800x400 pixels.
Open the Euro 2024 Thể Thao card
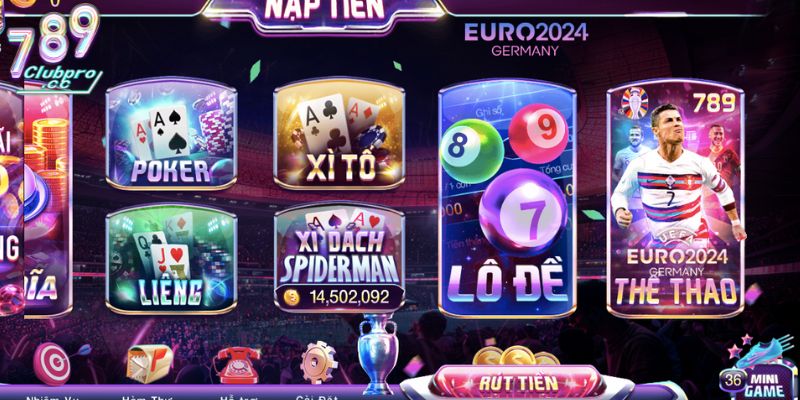point(676,198)
